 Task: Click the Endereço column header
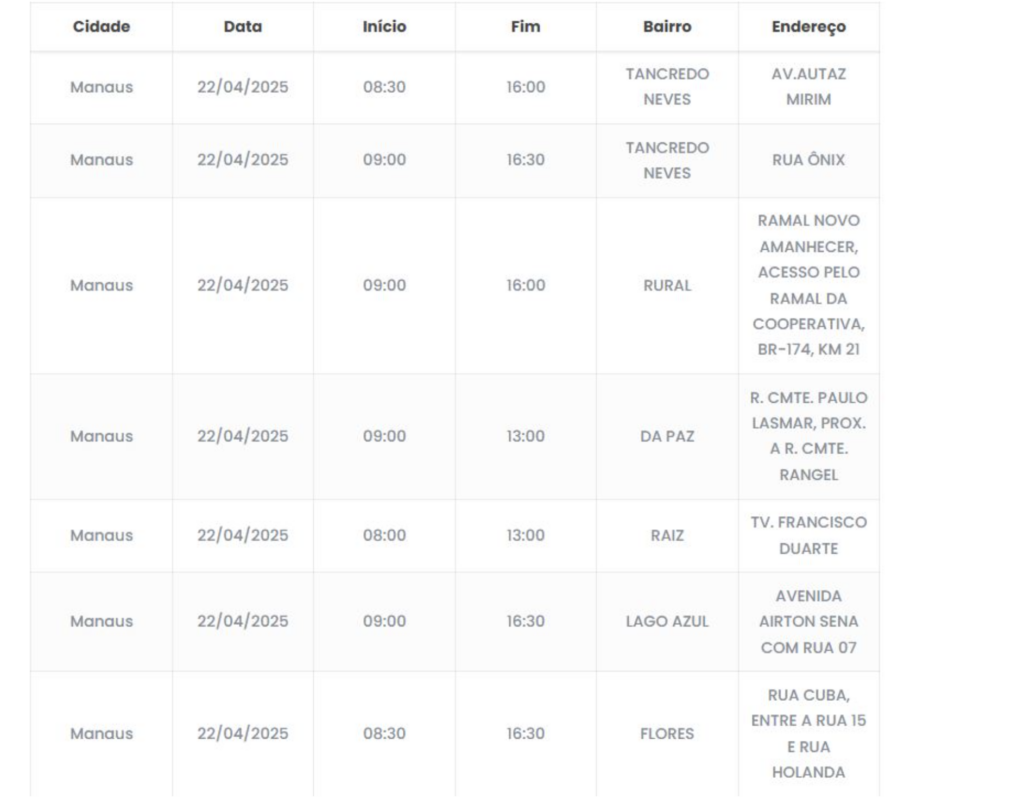(809, 27)
